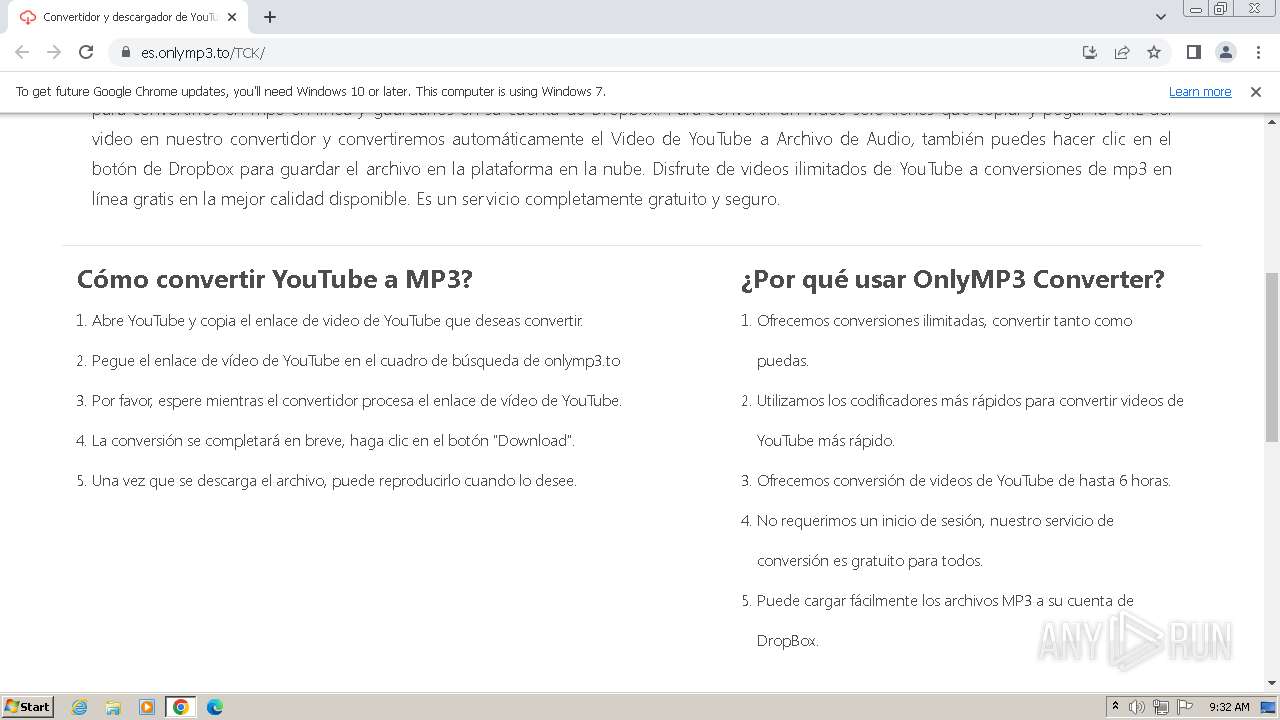Open the Learn more link
This screenshot has width=1280, height=720.
click(1200, 91)
